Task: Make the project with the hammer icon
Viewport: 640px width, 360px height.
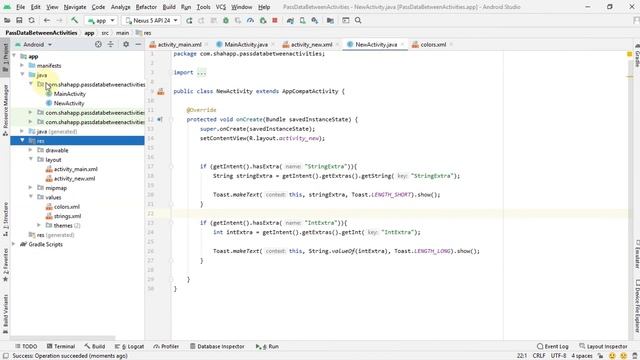Action: [74, 20]
